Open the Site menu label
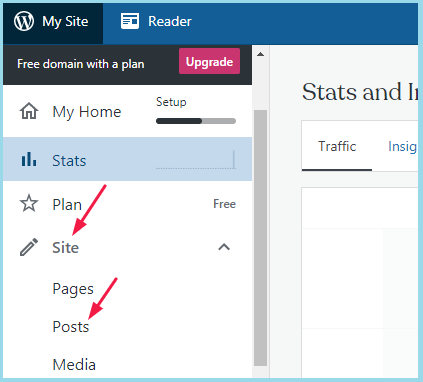 tap(66, 248)
